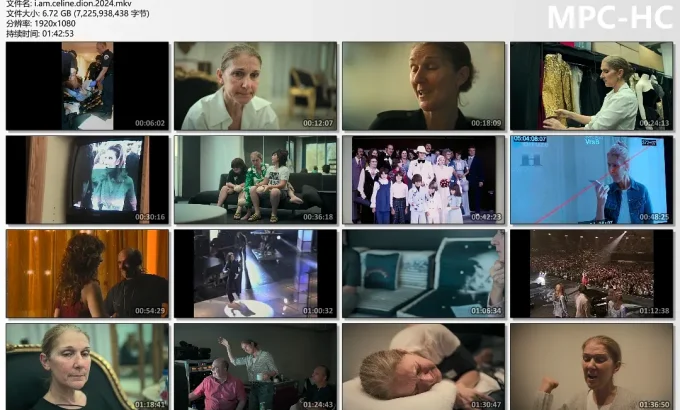Image resolution: width=680 pixels, height=410 pixels.
Task: Select the frame stamped 01:06:34
Action: [x=424, y=274]
